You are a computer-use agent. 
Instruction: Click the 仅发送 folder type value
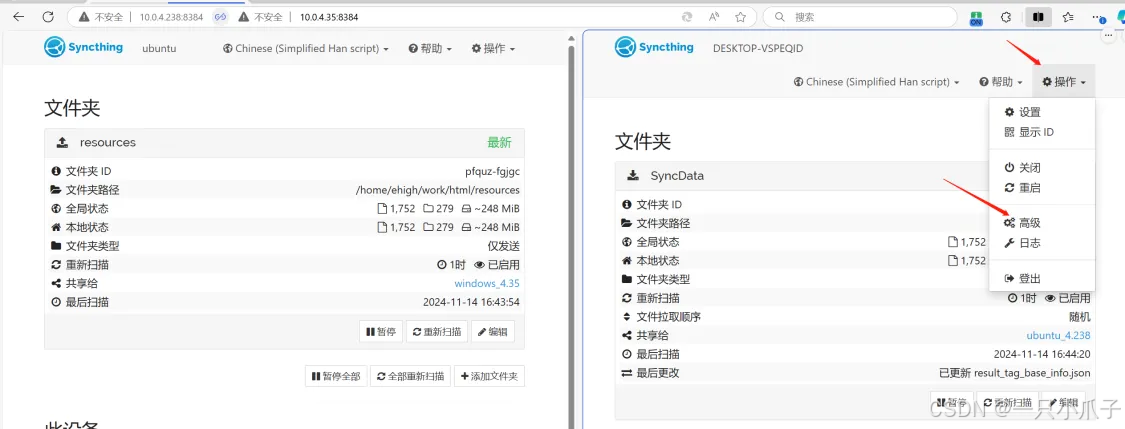pos(504,246)
